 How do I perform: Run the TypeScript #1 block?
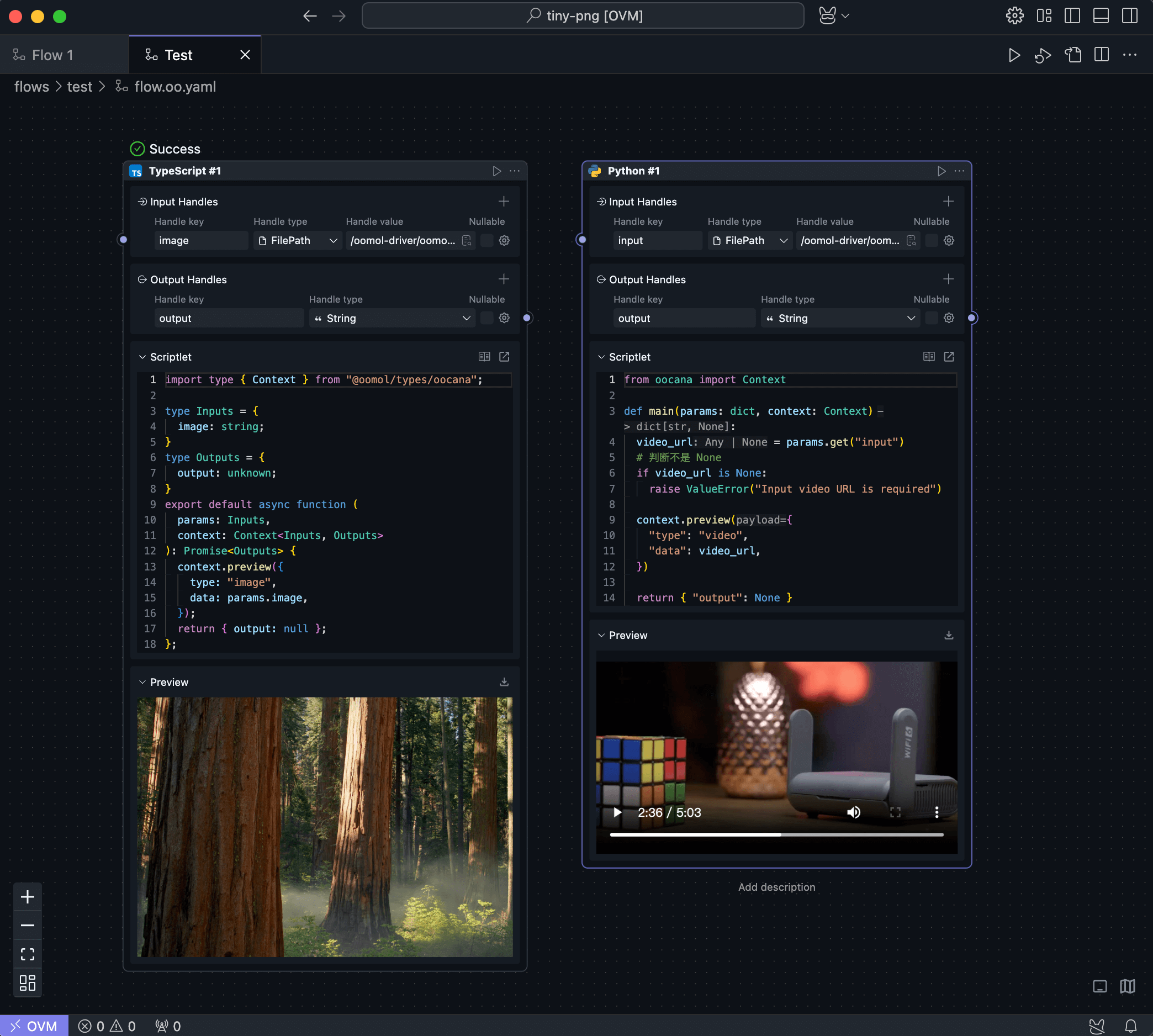(496, 171)
